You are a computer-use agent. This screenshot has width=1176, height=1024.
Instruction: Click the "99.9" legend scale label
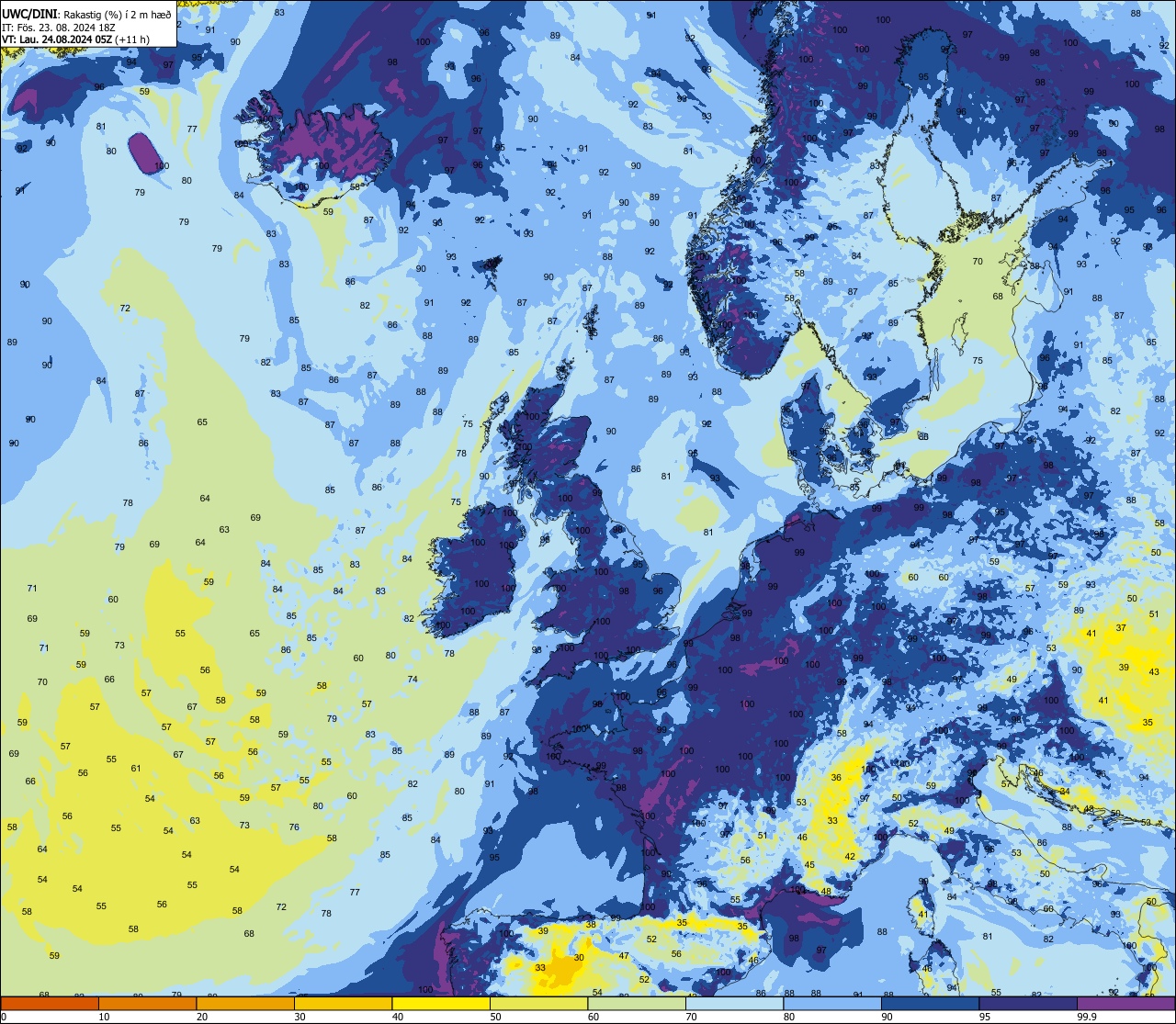coord(1088,1017)
